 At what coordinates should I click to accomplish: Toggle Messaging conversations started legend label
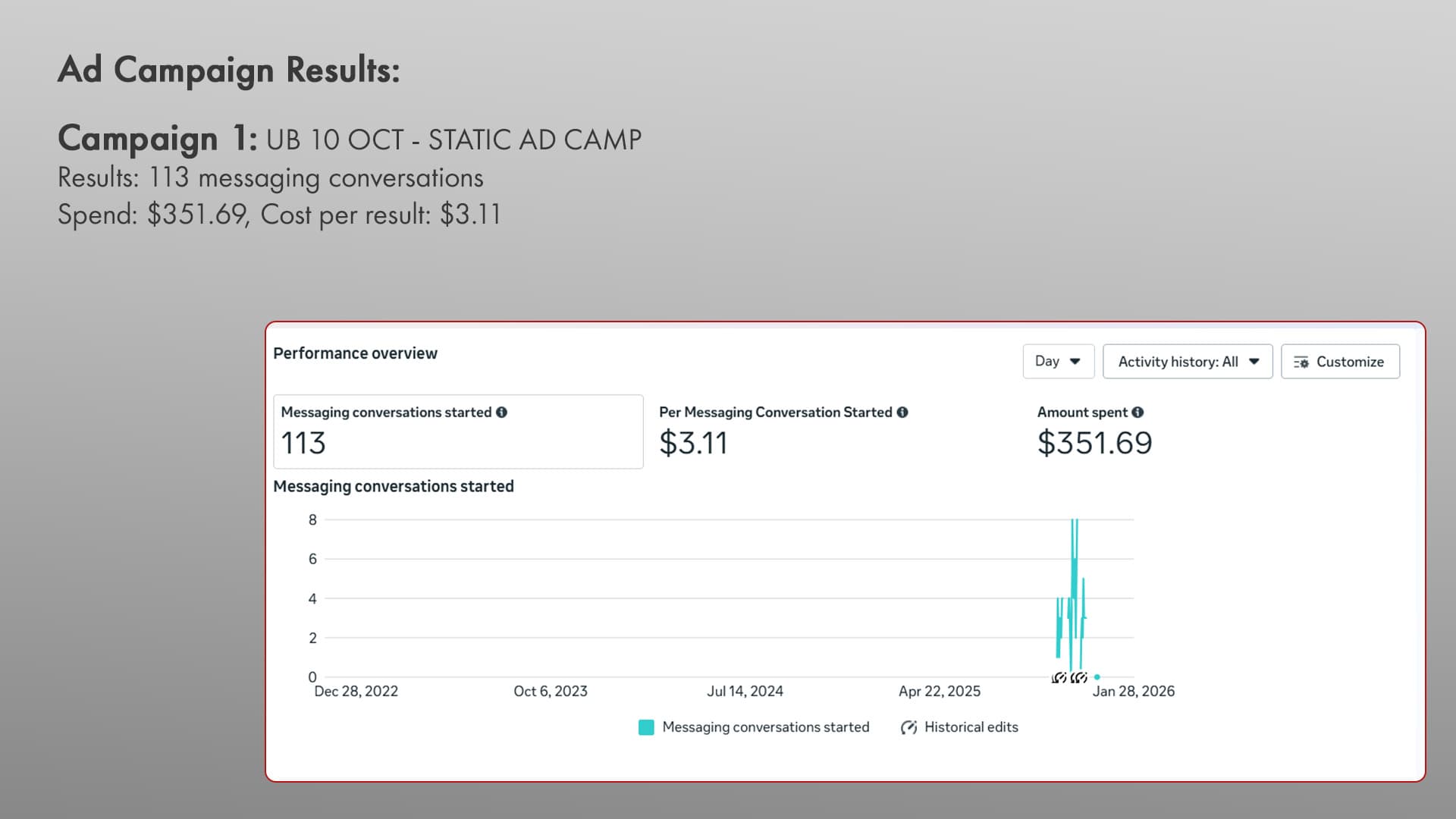click(x=765, y=727)
